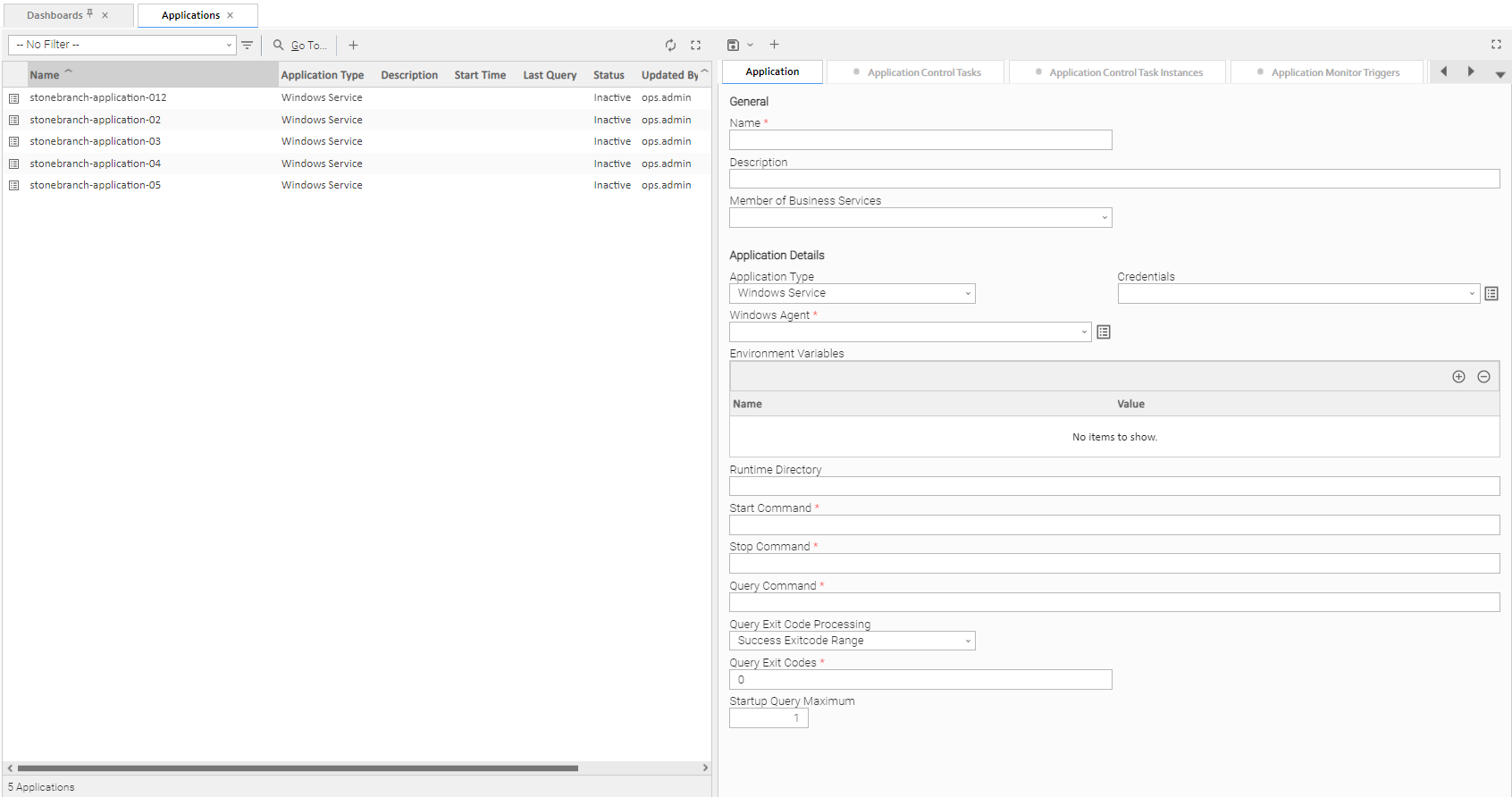Sort list by Status column header
Viewport: 1512px width, 797px height.
click(x=609, y=75)
